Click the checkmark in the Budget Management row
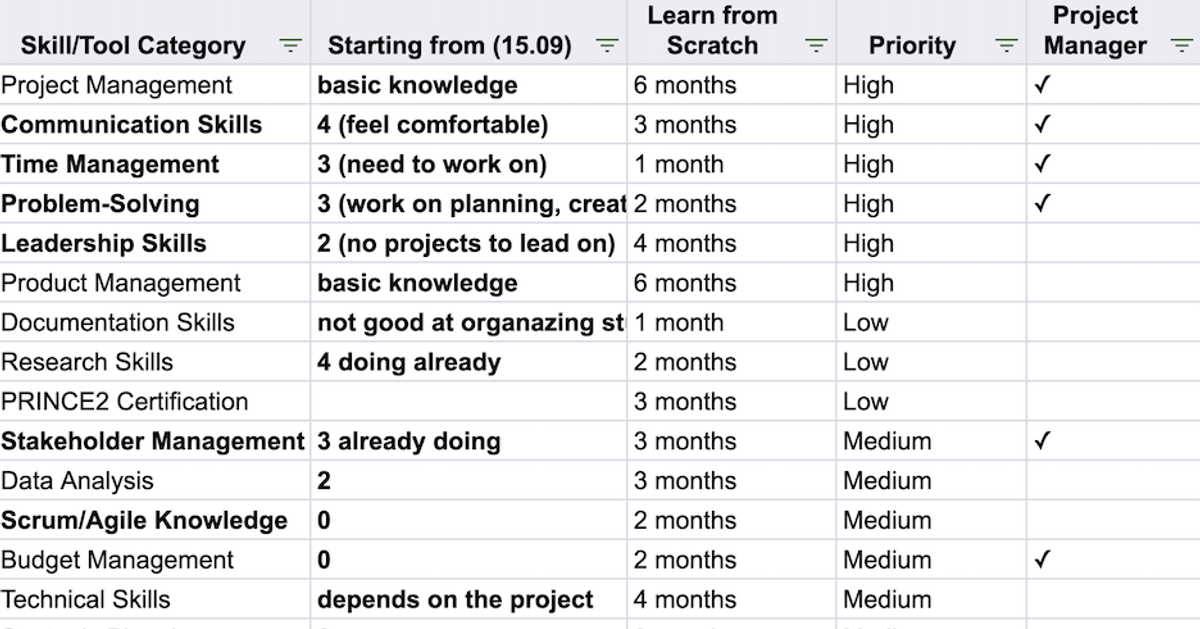Viewport: 1200px width, 629px height. 1044,559
